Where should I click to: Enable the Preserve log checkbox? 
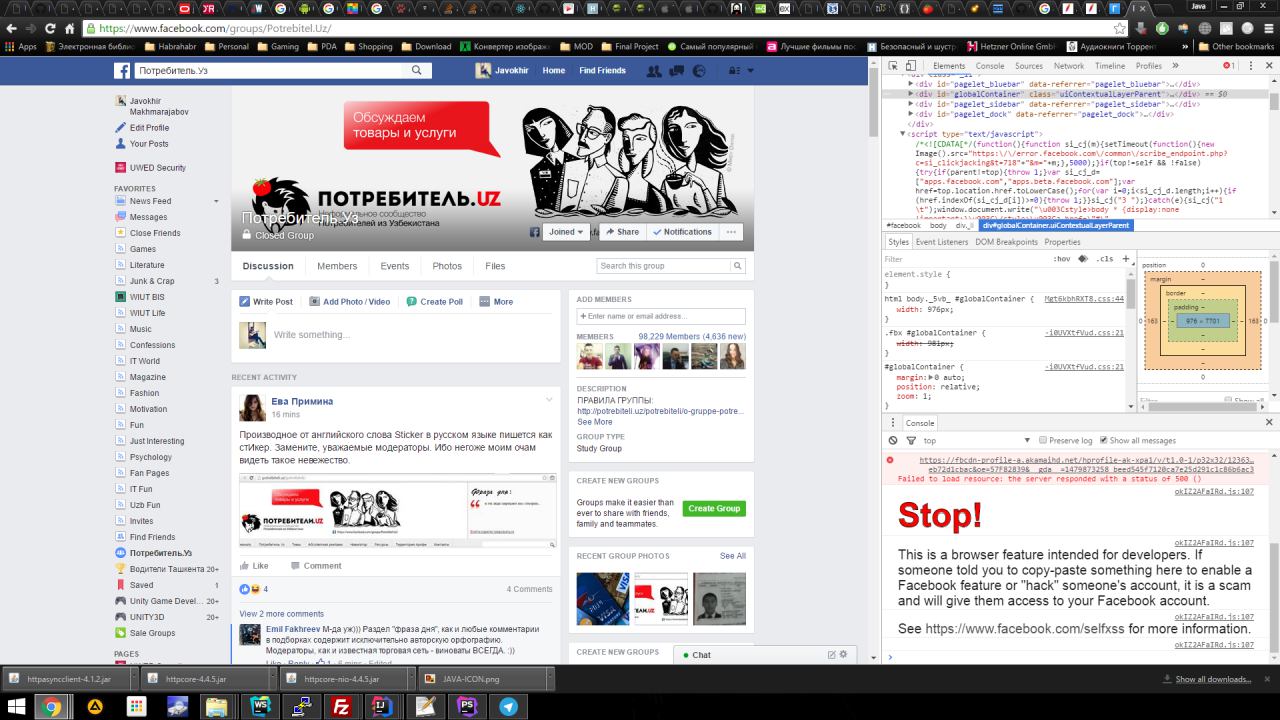(x=1043, y=440)
